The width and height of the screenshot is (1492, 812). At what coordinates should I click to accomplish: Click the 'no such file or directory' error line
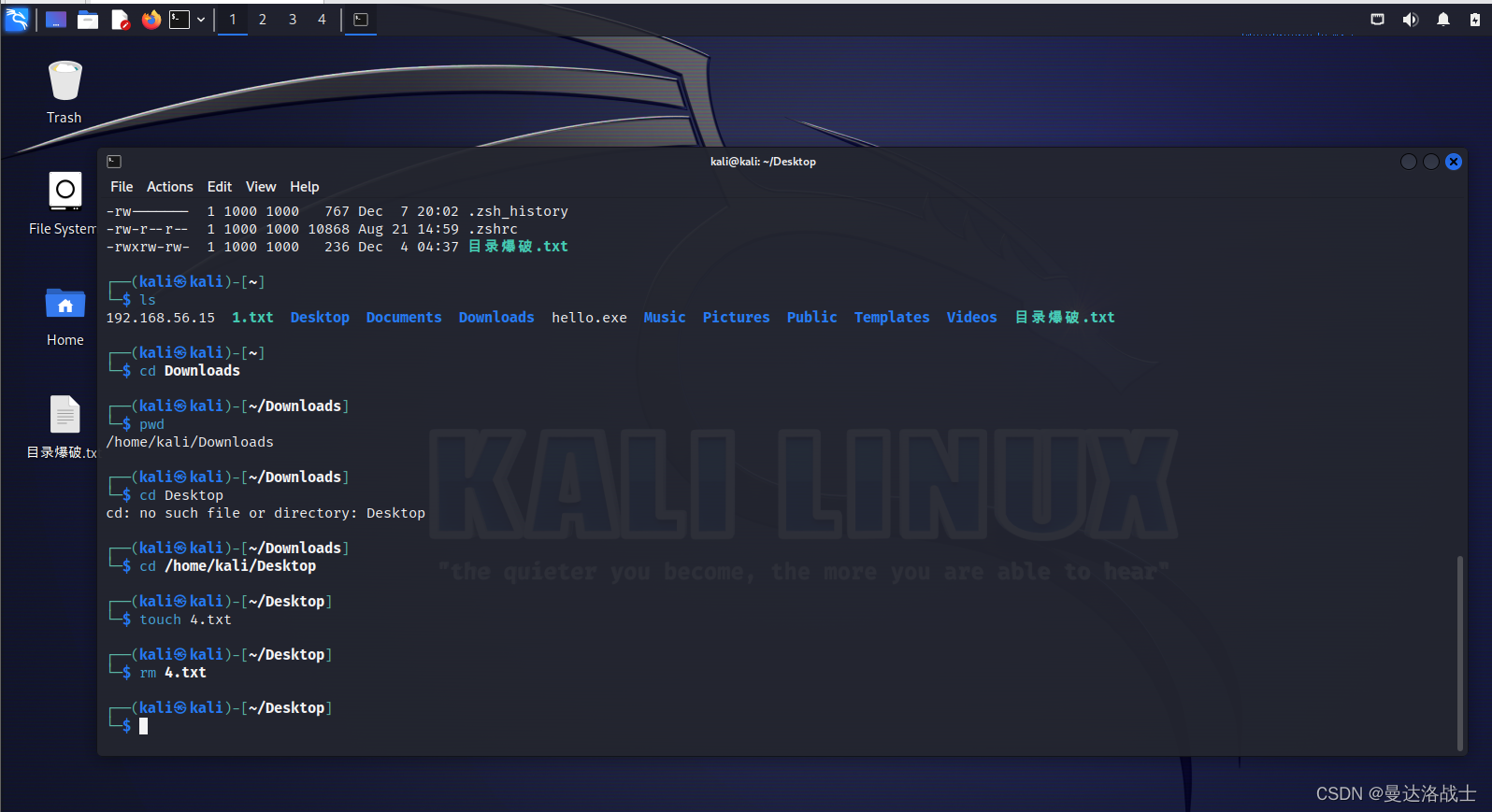[265, 513]
